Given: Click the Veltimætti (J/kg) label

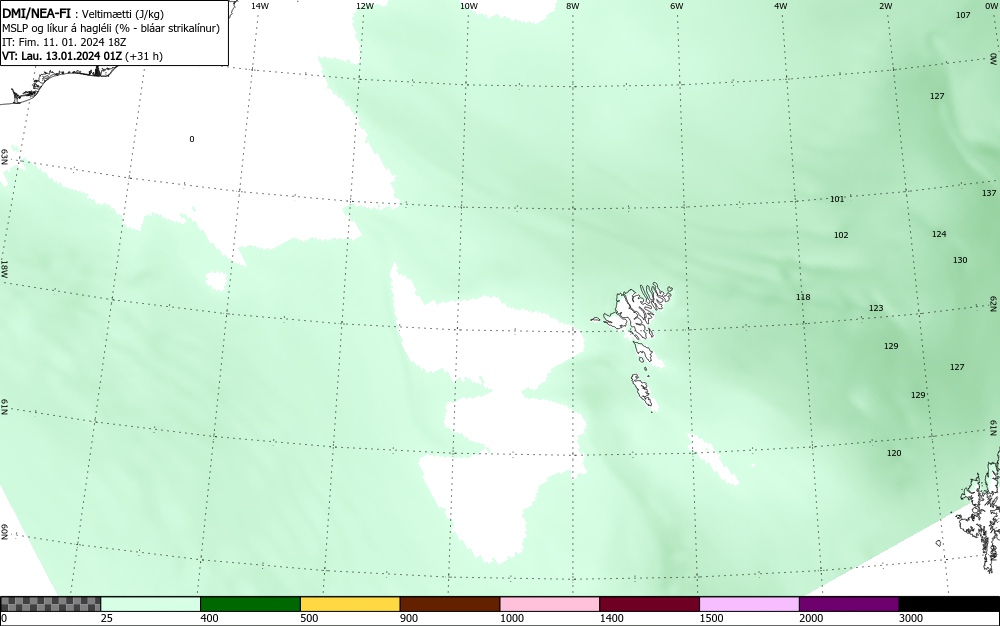Looking at the screenshot, I should coord(123,15).
